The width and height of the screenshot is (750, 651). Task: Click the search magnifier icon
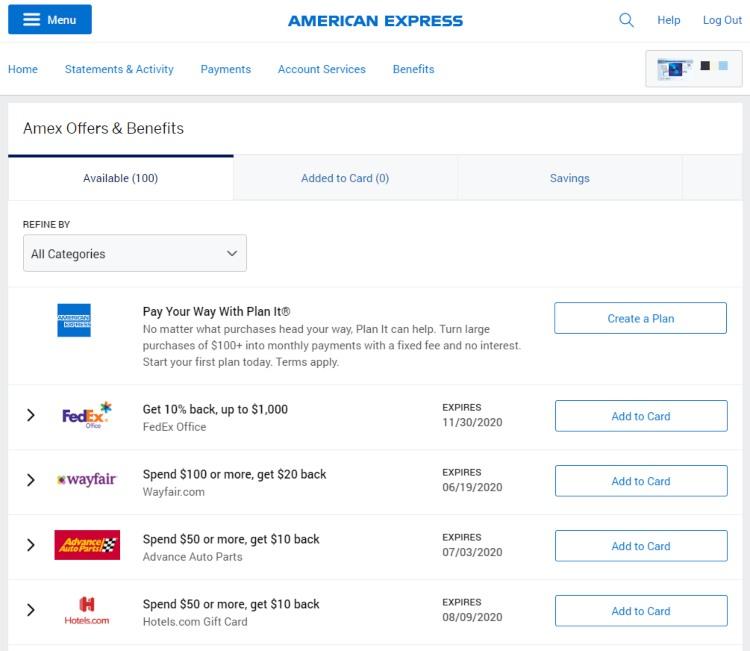(626, 20)
